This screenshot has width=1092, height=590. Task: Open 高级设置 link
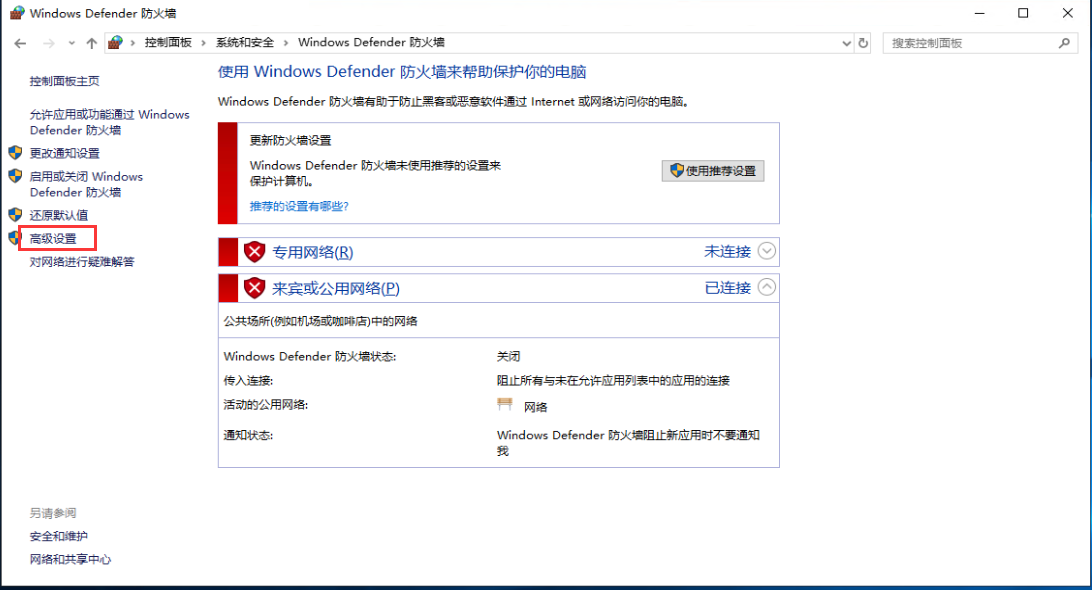click(53, 238)
